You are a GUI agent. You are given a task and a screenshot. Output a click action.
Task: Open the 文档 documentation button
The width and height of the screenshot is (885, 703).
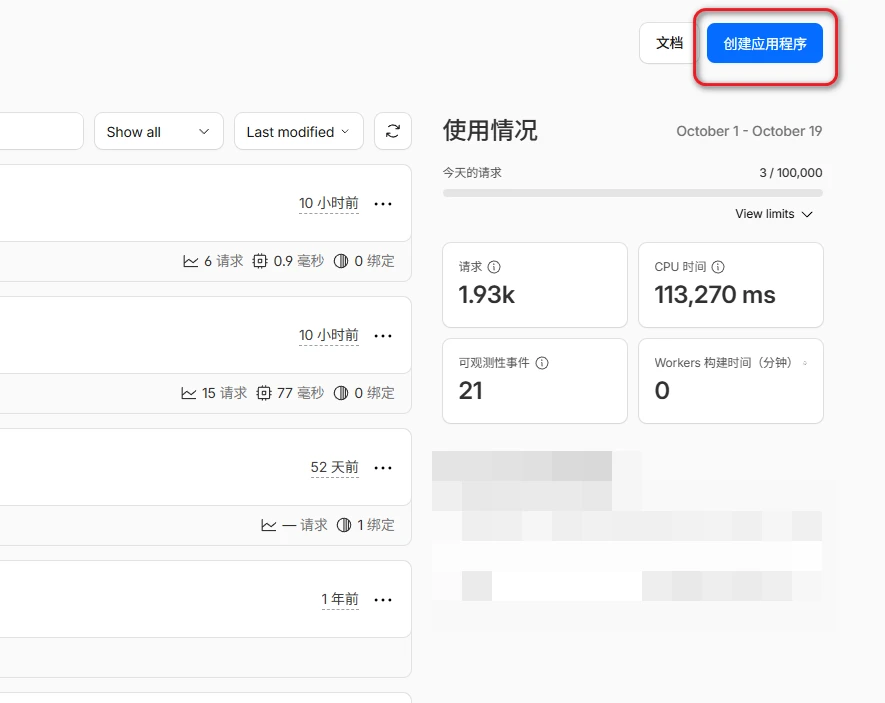pos(669,43)
